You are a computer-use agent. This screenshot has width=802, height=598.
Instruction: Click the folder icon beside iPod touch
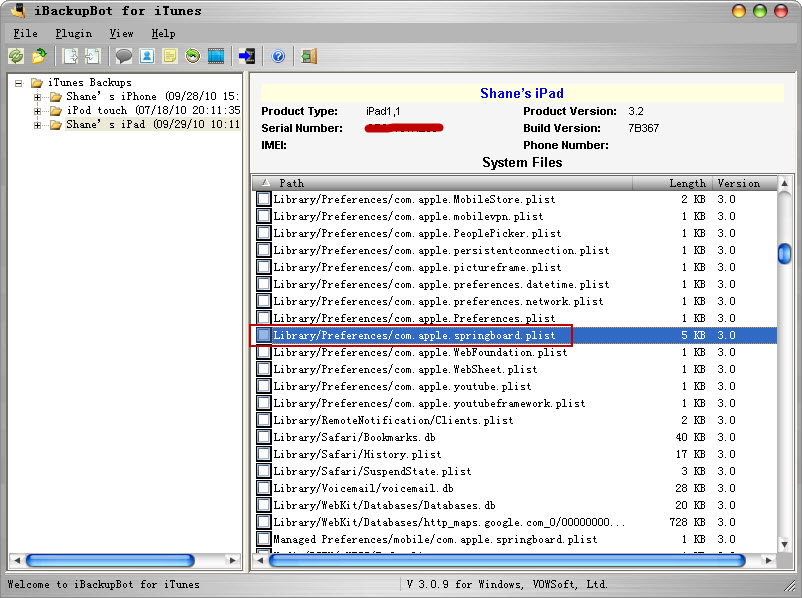click(56, 110)
